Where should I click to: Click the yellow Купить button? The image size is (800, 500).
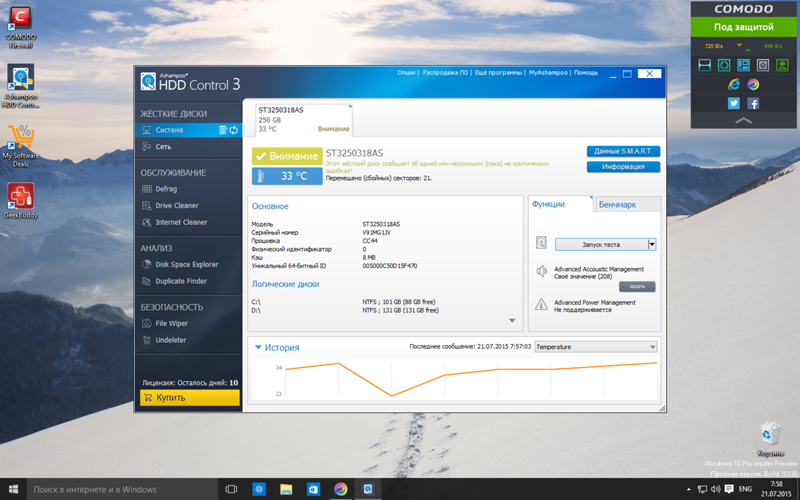[x=189, y=397]
